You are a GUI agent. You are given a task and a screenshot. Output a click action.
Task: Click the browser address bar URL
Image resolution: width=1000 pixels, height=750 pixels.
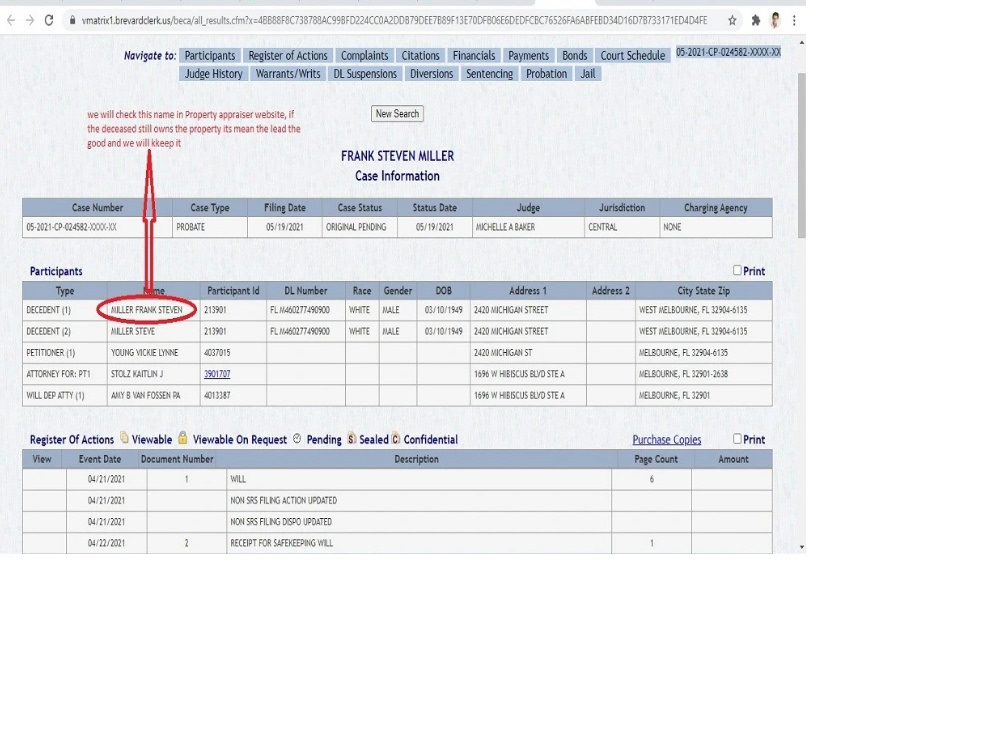click(394, 20)
